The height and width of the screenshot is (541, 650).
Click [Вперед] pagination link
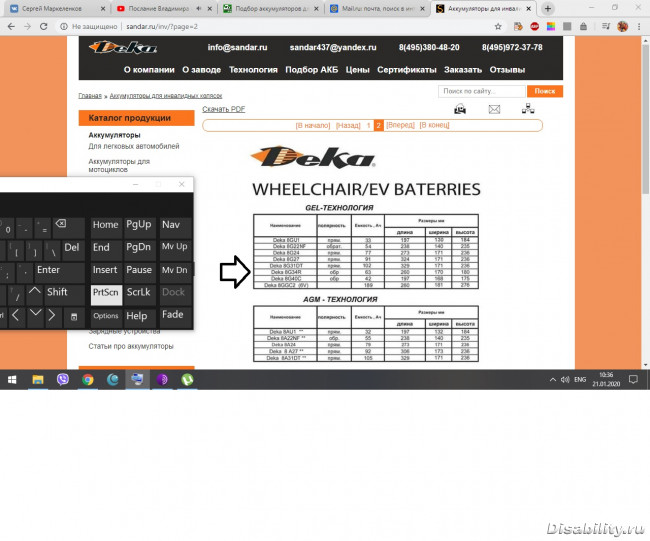pos(400,125)
